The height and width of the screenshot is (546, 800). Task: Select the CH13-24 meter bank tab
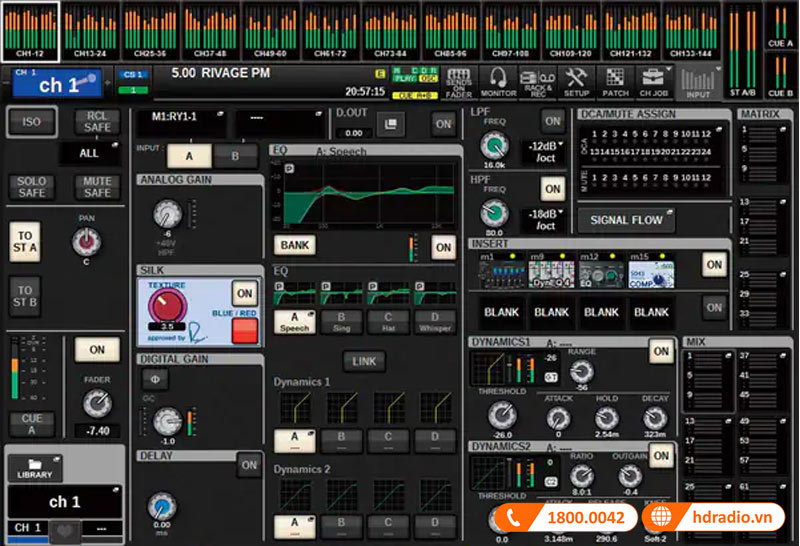pyautogui.click(x=90, y=31)
